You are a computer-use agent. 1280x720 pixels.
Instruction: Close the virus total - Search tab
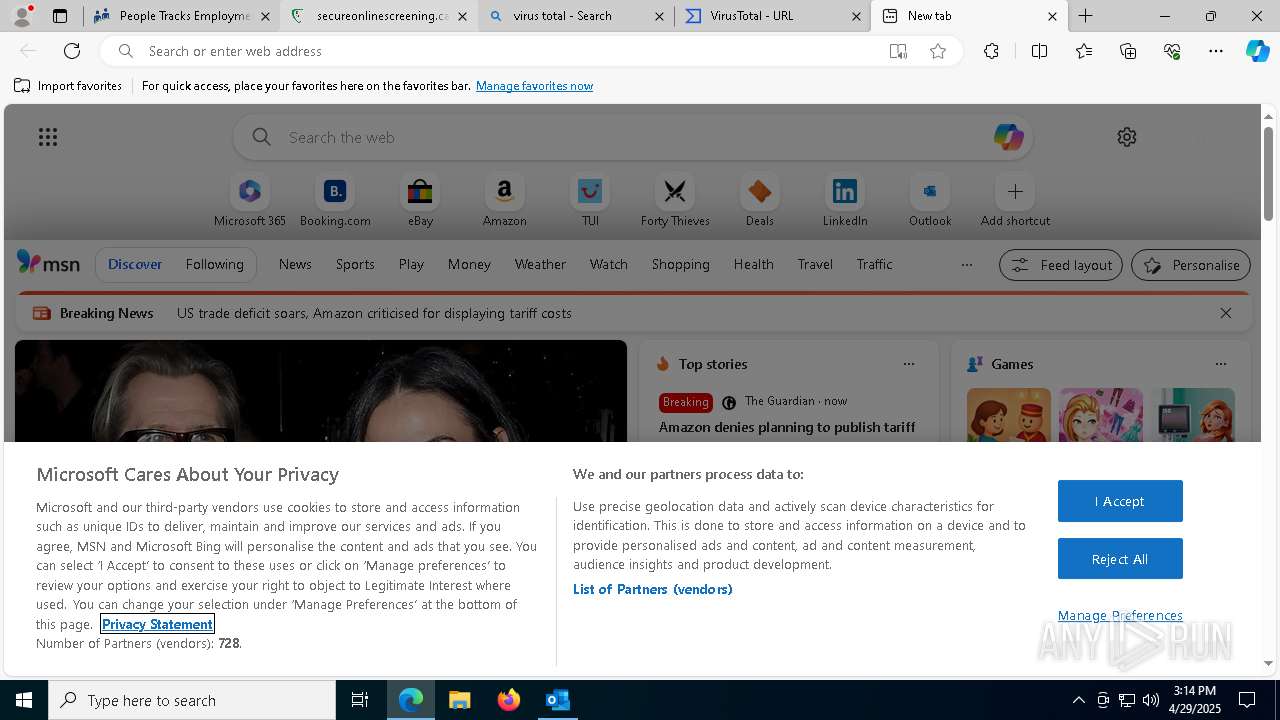click(x=659, y=16)
